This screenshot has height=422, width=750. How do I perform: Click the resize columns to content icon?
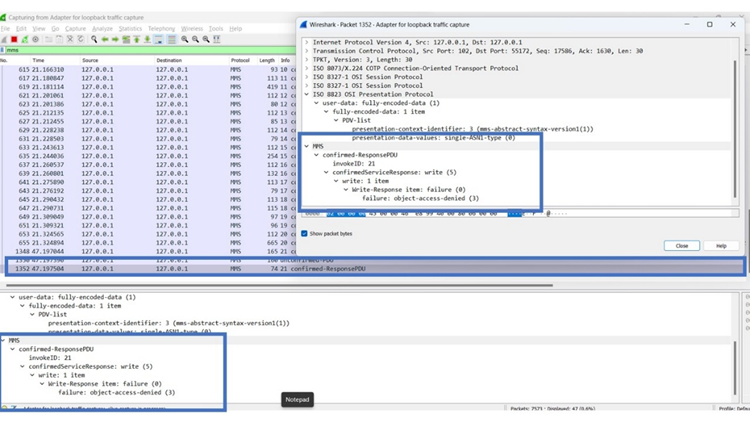coord(217,39)
